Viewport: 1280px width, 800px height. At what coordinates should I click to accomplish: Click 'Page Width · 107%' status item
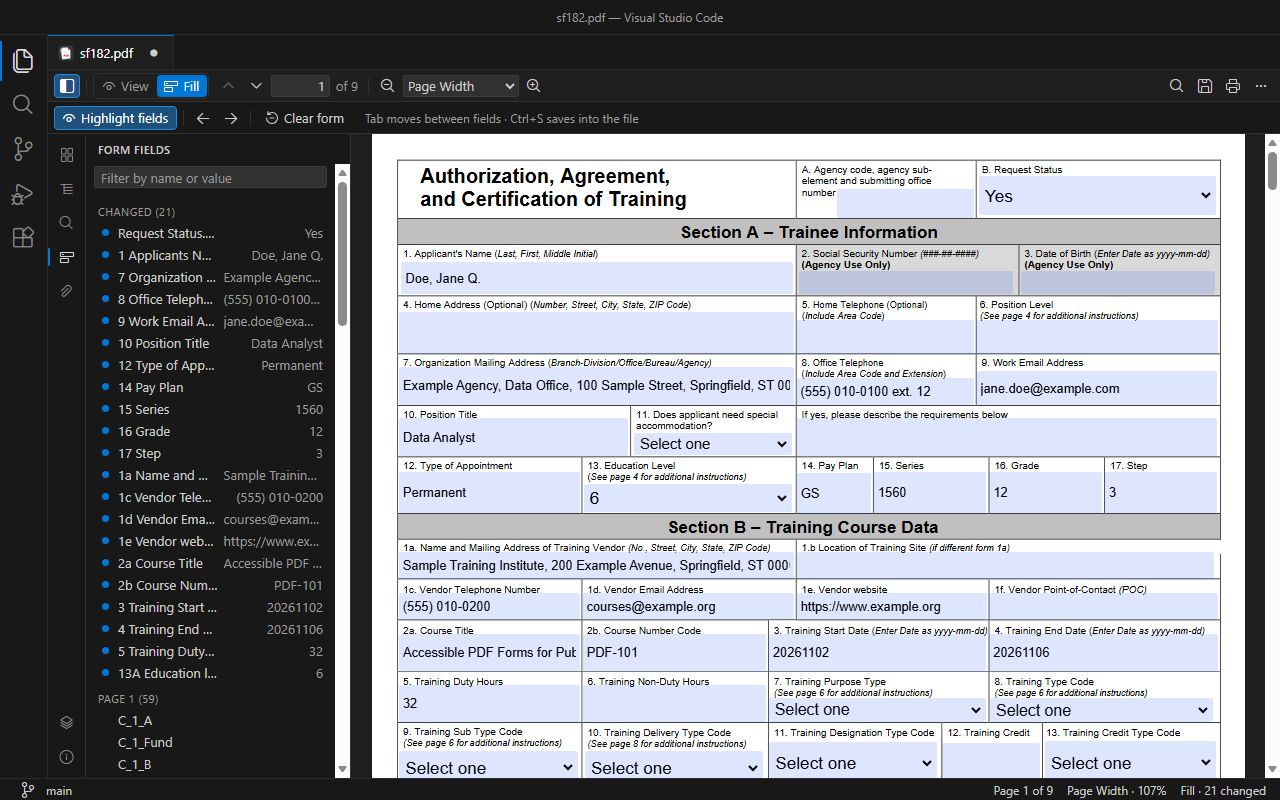1117,790
